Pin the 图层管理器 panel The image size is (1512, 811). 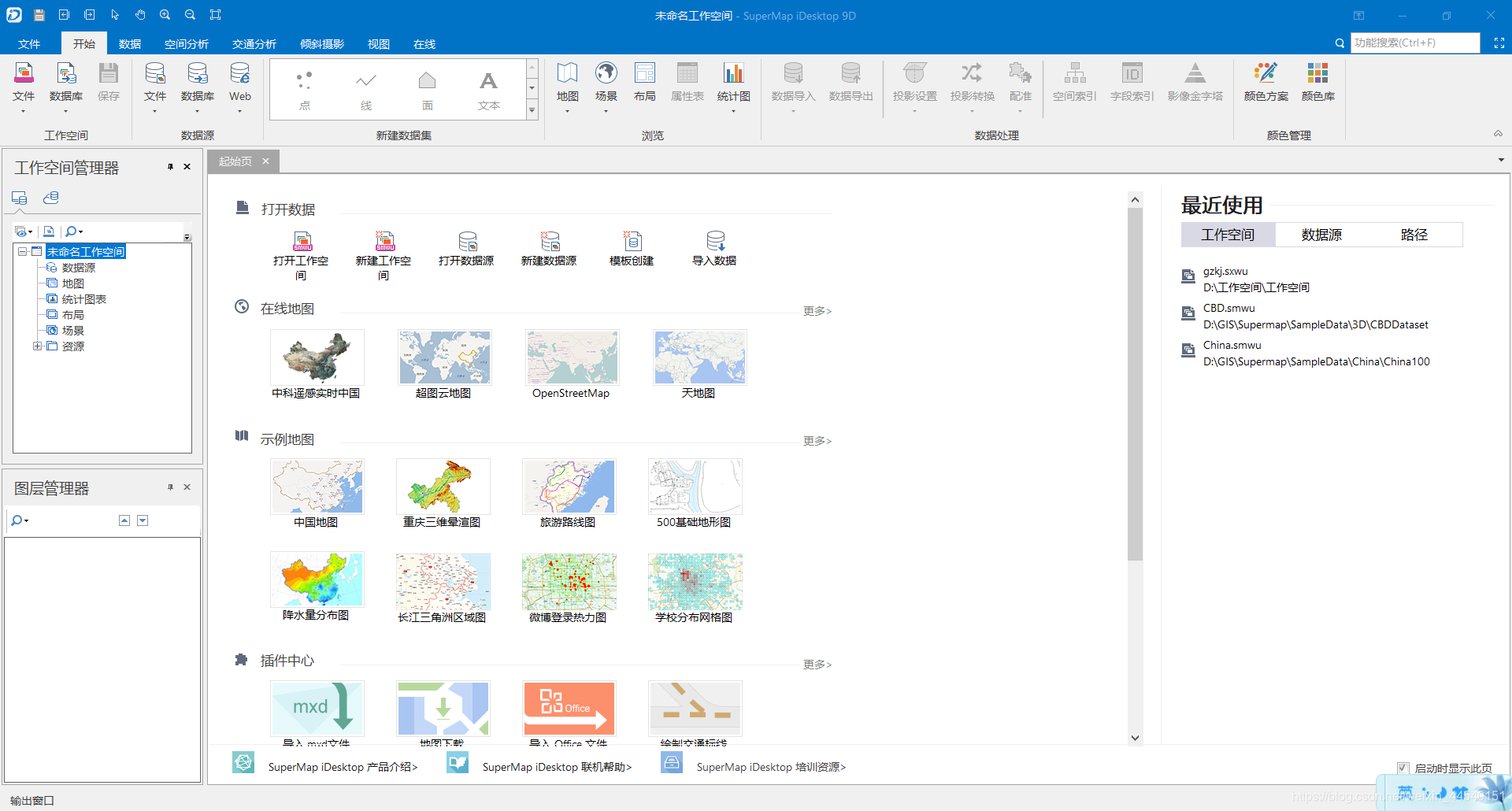coord(170,487)
